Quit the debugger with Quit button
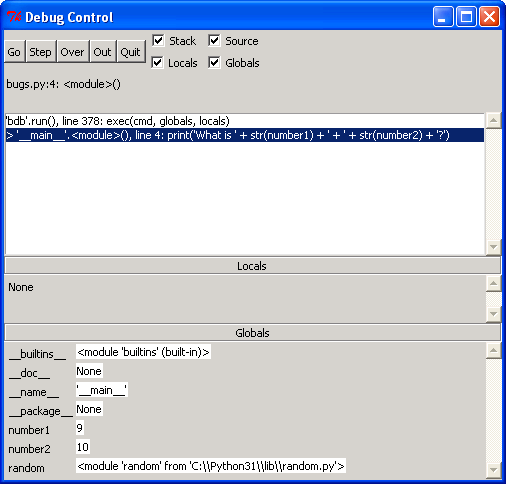The width and height of the screenshot is (506, 484). tap(131, 52)
